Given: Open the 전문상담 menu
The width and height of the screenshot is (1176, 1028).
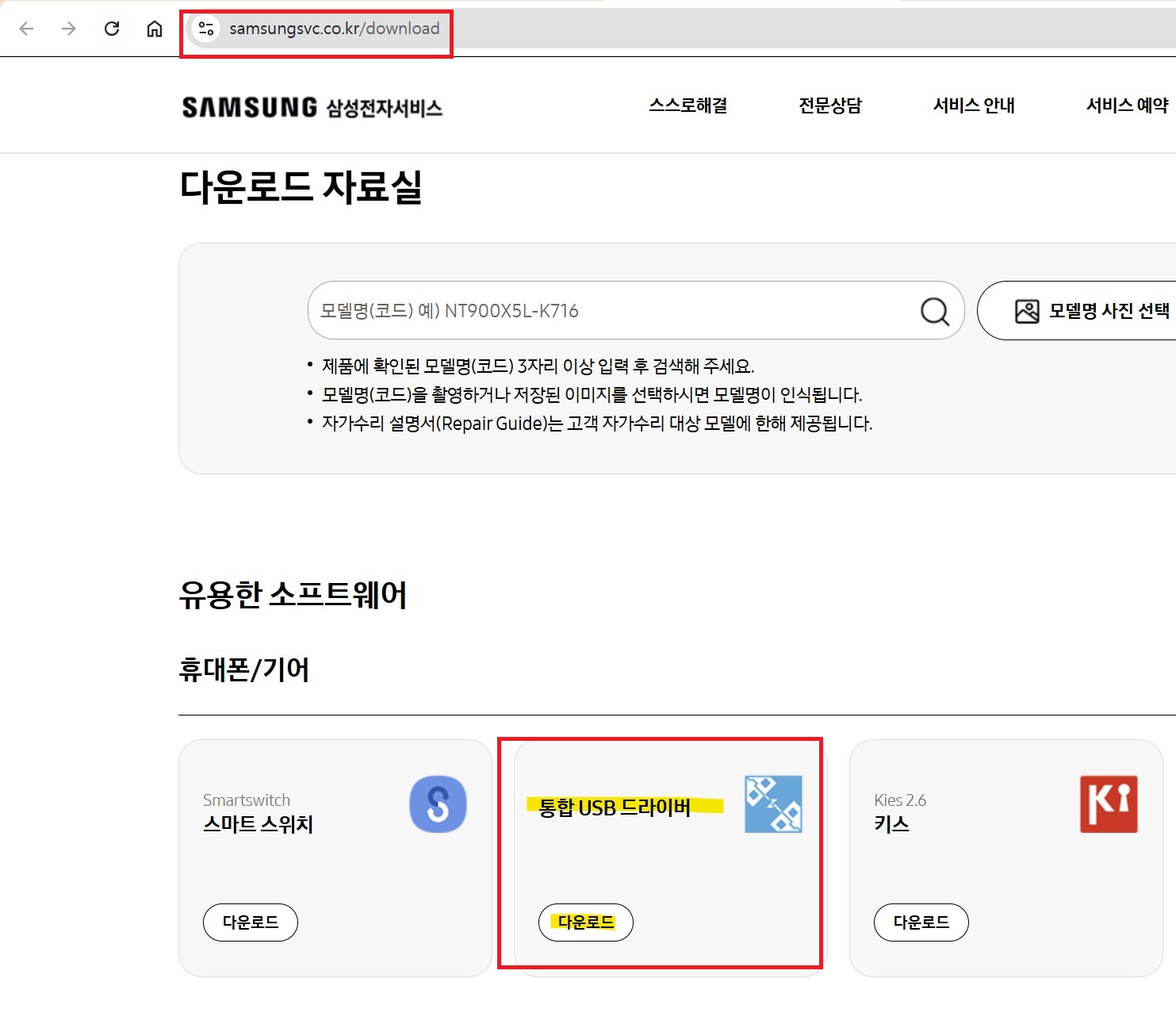Looking at the screenshot, I should tap(830, 105).
